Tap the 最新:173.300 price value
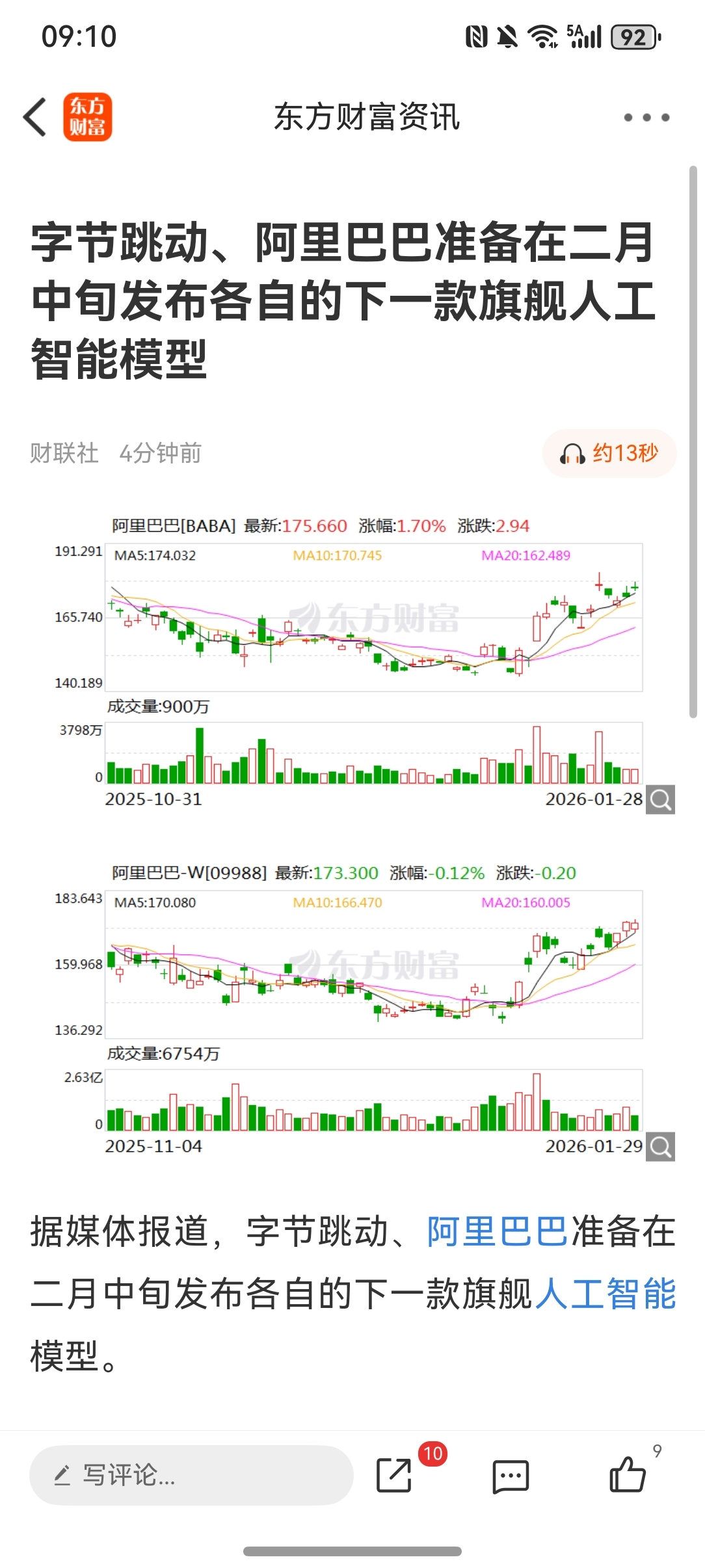Viewport: 705px width, 1568px height. click(326, 873)
